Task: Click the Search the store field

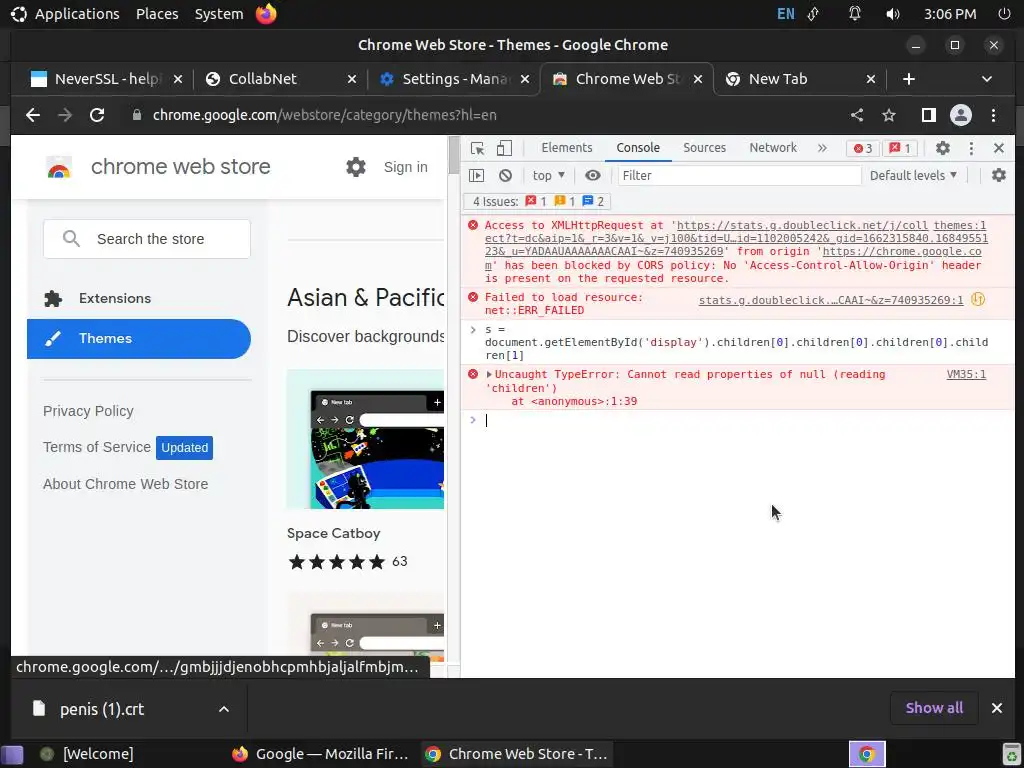Action: click(x=147, y=239)
